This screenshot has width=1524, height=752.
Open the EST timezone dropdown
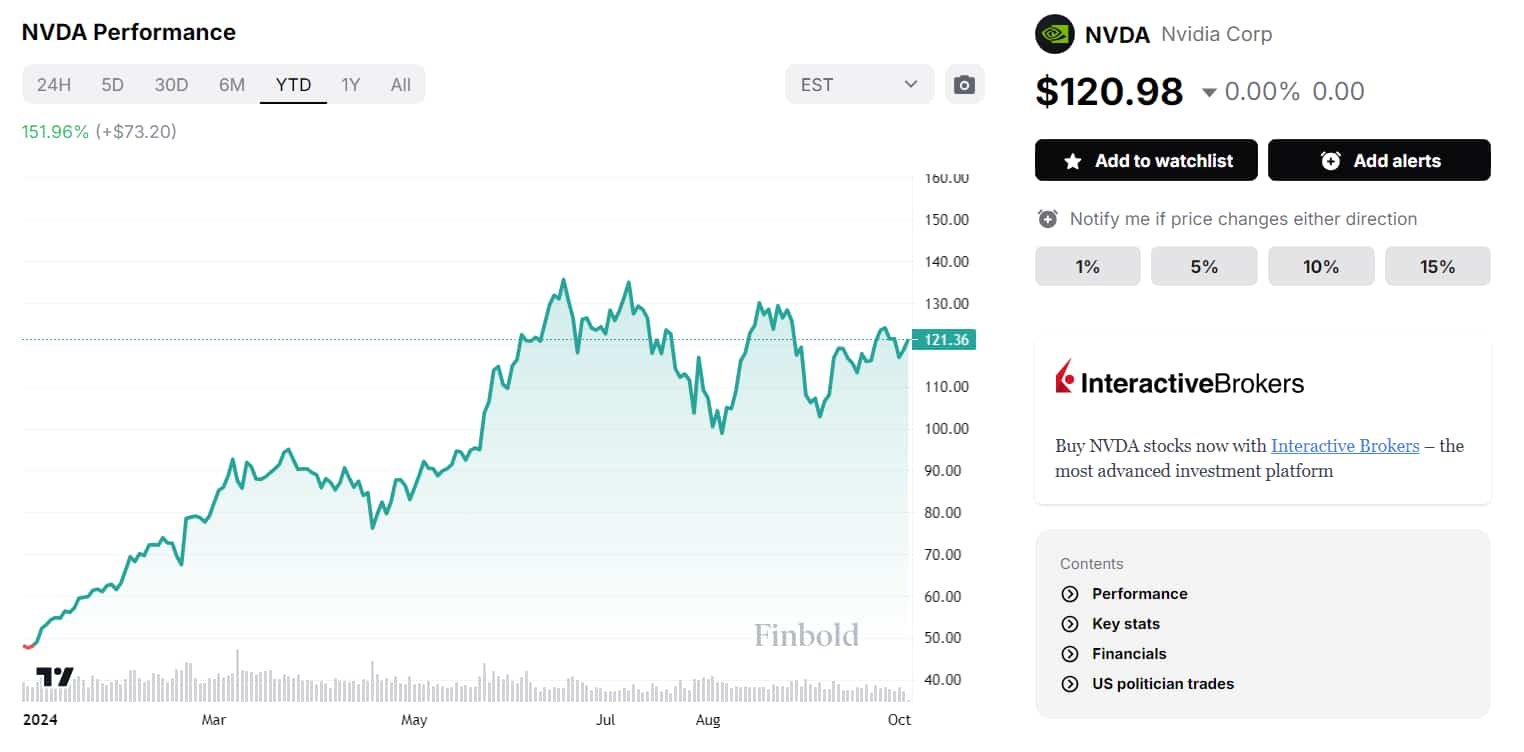pos(859,84)
